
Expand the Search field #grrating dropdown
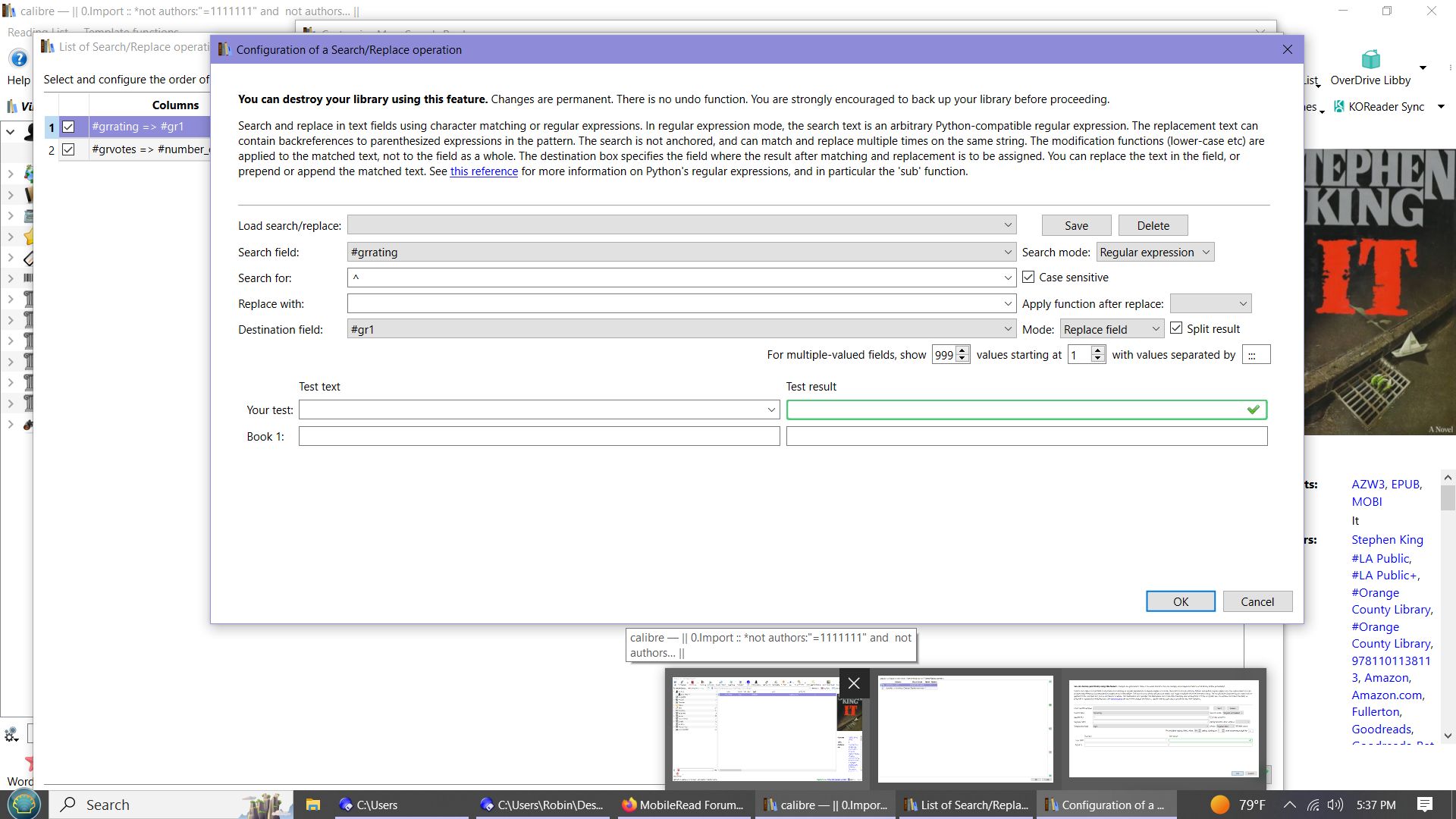tap(1008, 253)
